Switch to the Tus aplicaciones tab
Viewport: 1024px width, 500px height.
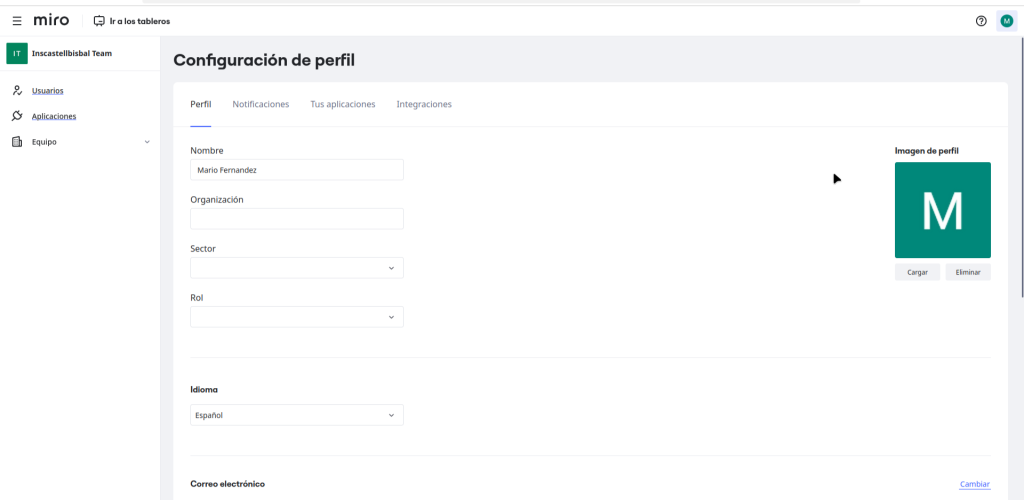click(x=342, y=104)
